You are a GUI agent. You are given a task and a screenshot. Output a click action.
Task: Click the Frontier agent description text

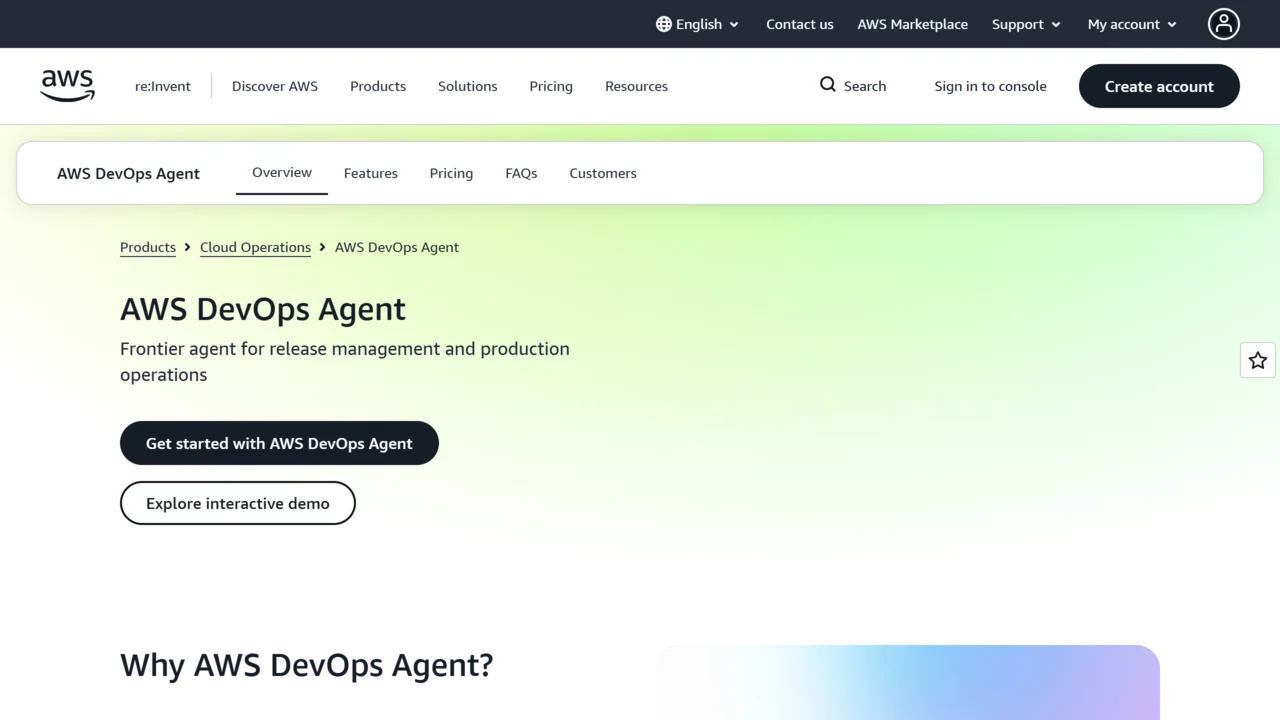click(345, 362)
